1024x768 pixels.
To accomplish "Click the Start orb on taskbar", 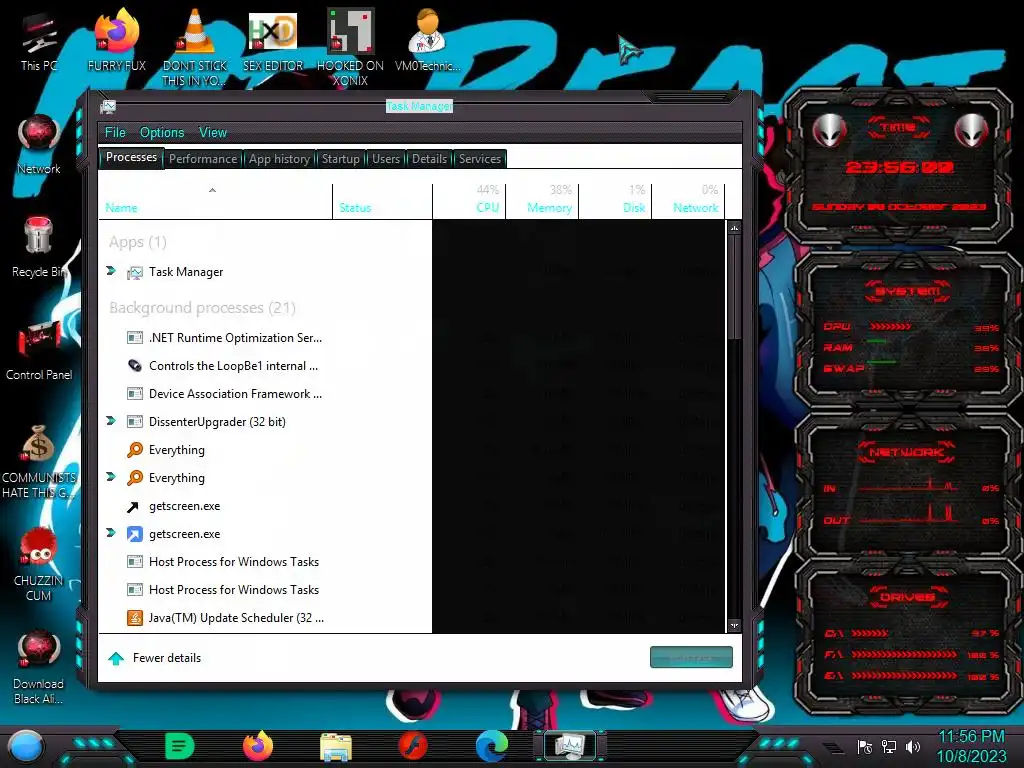I will (25, 746).
